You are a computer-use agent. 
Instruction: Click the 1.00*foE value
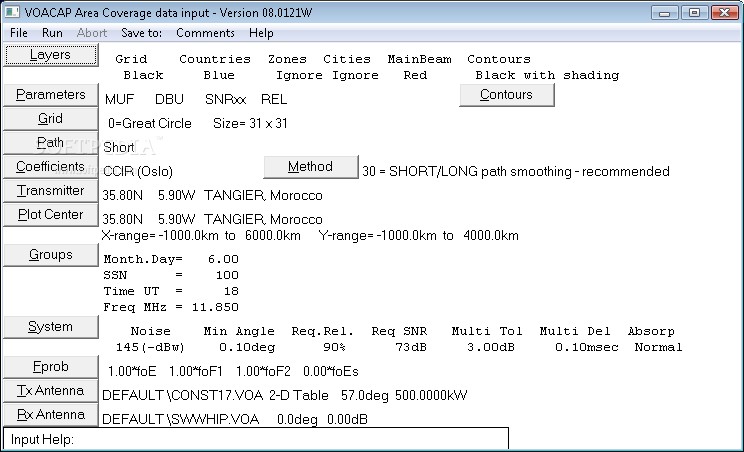click(x=132, y=371)
